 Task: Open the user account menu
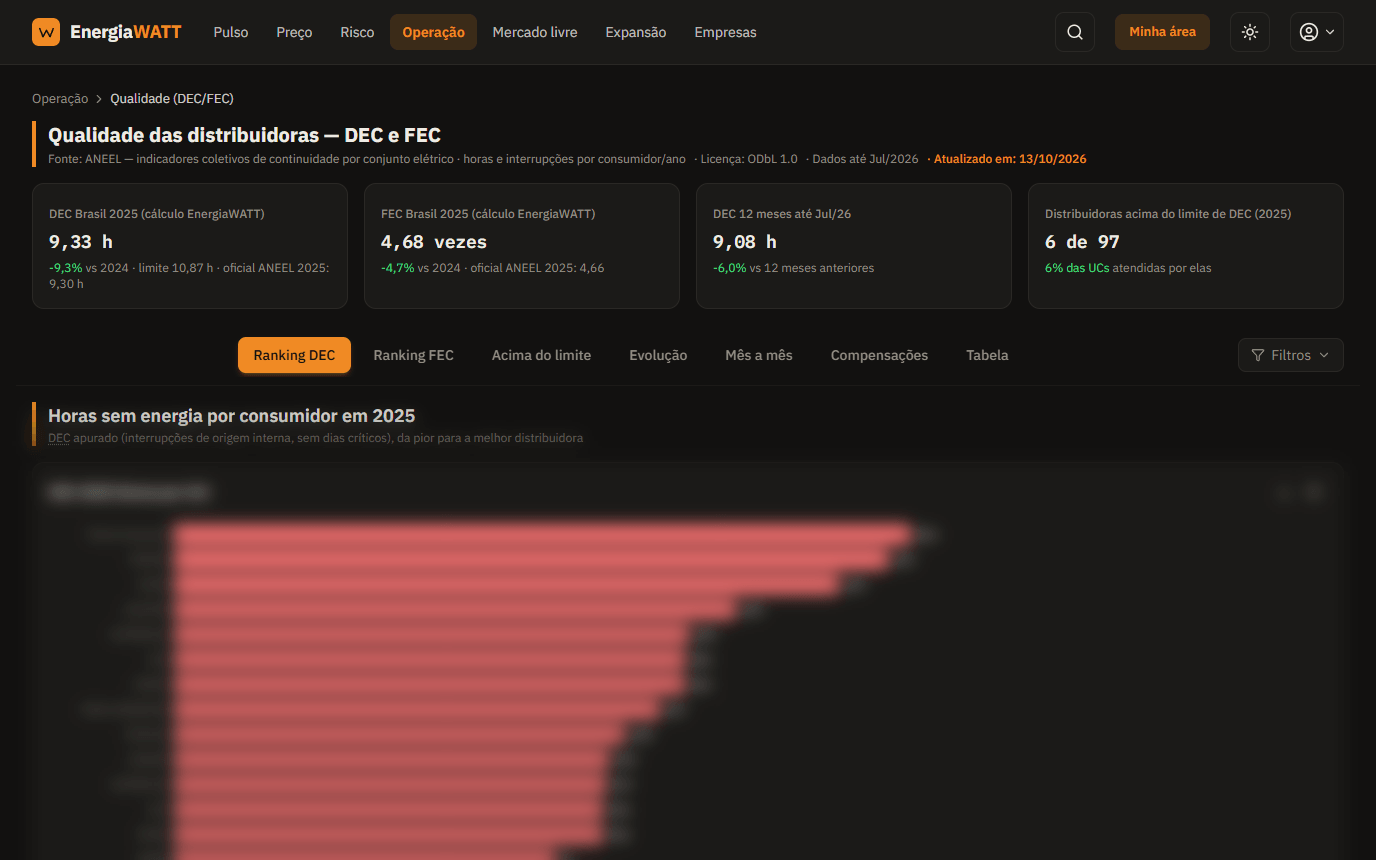tap(1316, 32)
